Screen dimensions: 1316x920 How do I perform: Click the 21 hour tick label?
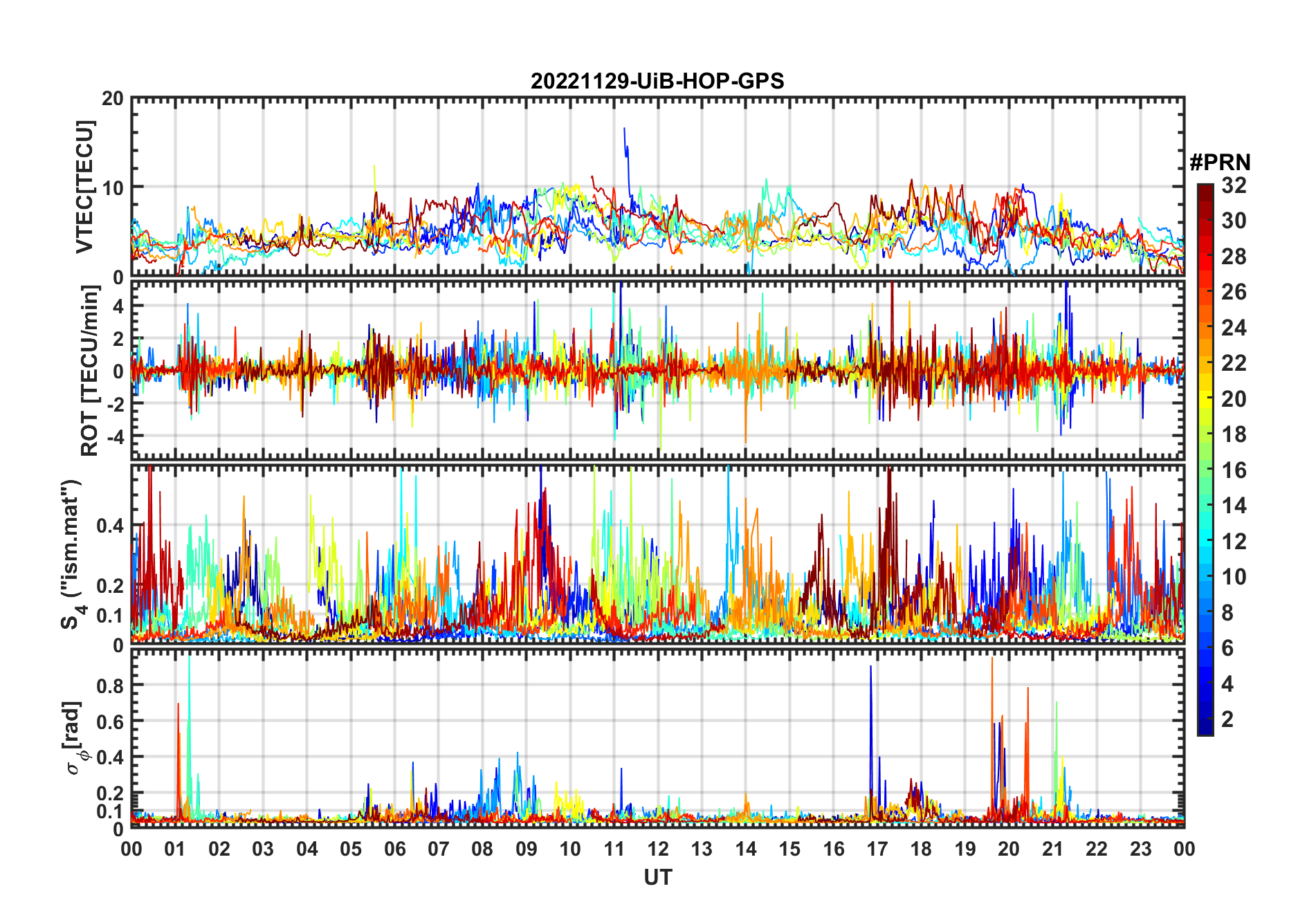click(x=1052, y=849)
